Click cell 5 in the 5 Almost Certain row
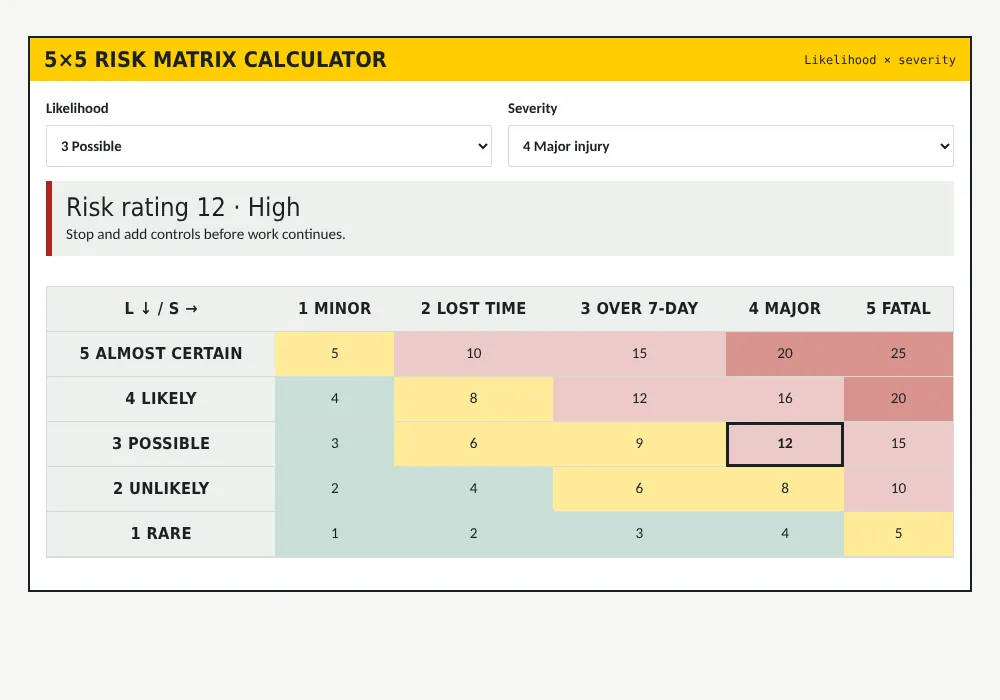Image resolution: width=1000 pixels, height=700 pixels. pyautogui.click(x=334, y=354)
